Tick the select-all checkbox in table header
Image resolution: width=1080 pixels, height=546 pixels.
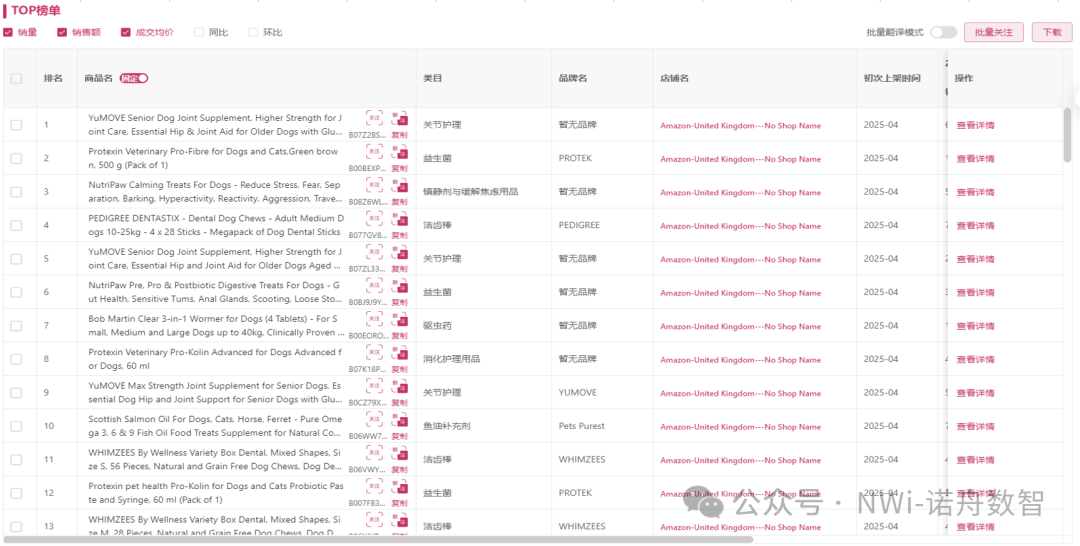click(x=16, y=78)
